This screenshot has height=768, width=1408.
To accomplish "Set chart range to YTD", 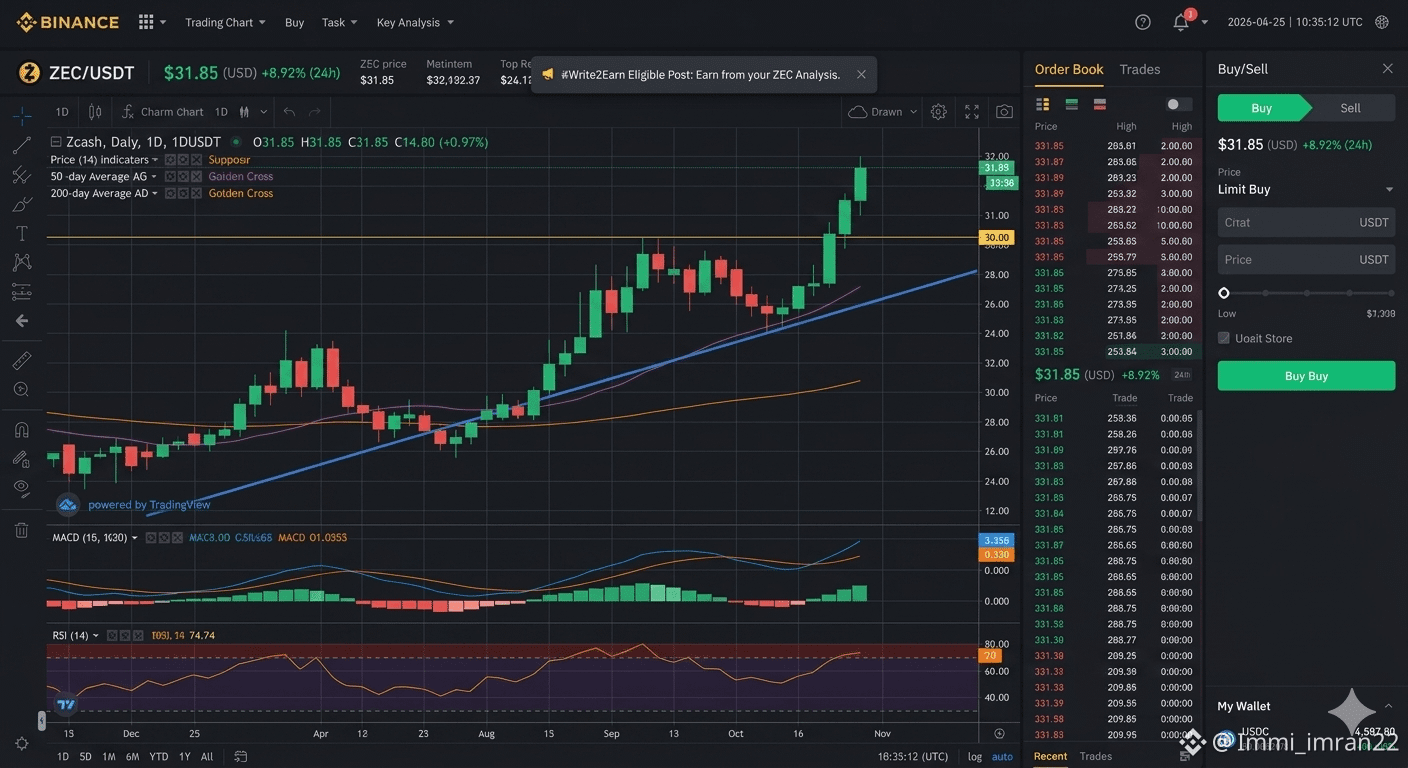I will tap(159, 757).
